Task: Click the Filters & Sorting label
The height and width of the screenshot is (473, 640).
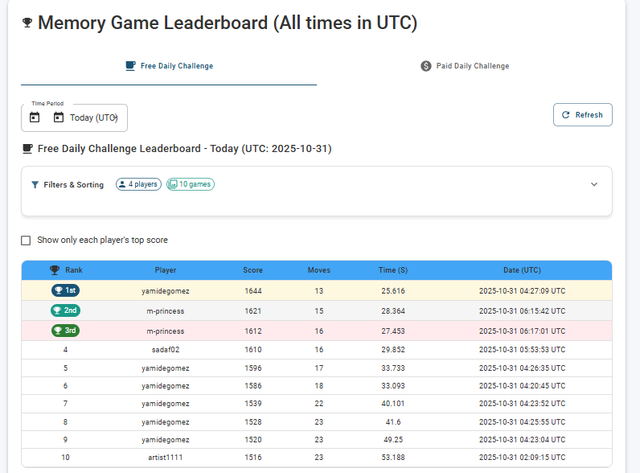Action: click(x=73, y=185)
